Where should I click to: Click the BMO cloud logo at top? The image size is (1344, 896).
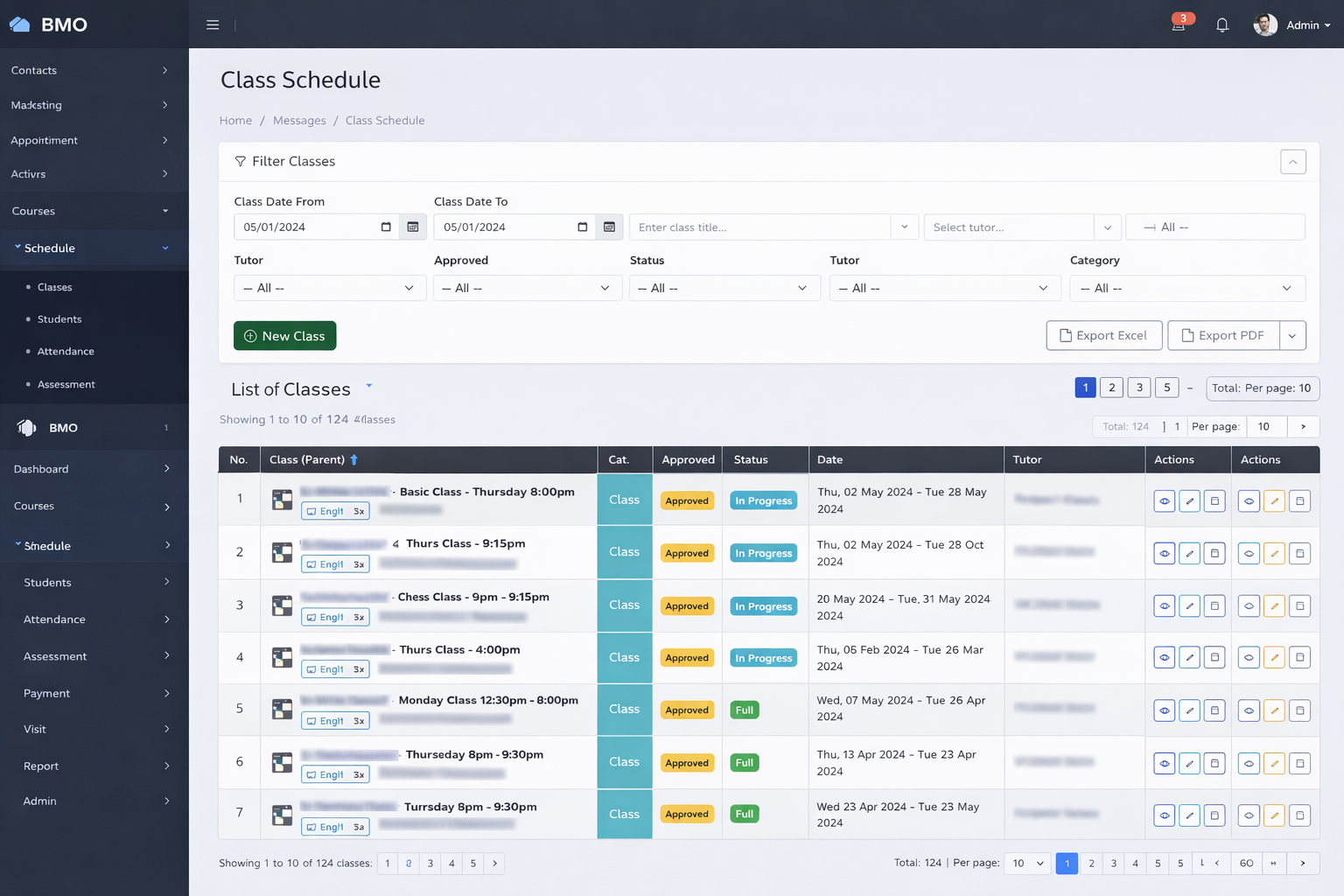(x=19, y=24)
